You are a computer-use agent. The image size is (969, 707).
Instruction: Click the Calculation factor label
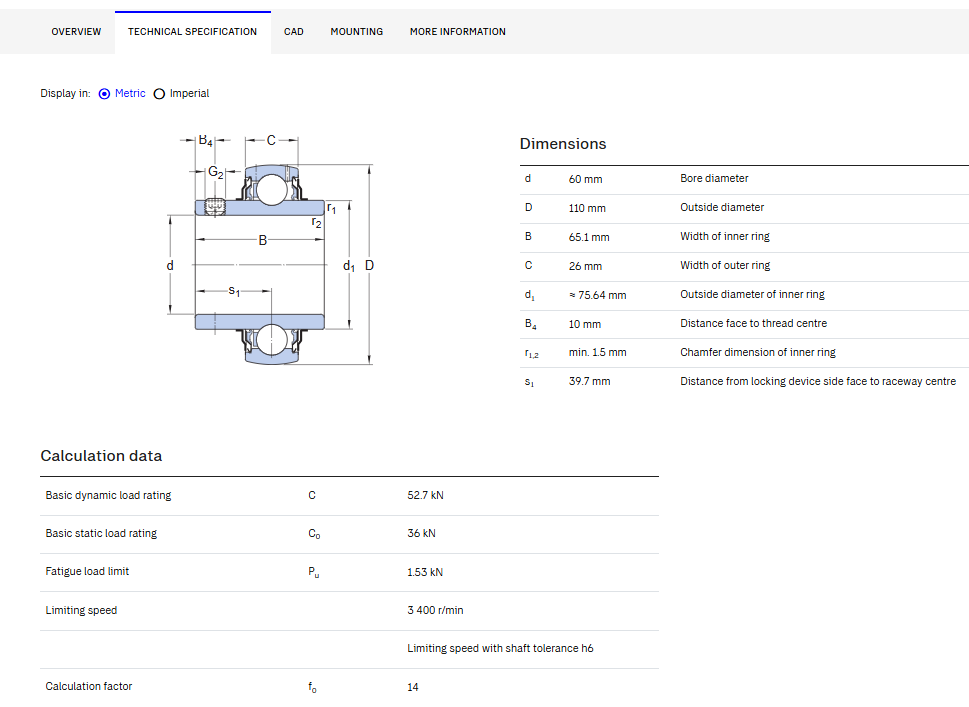88,687
